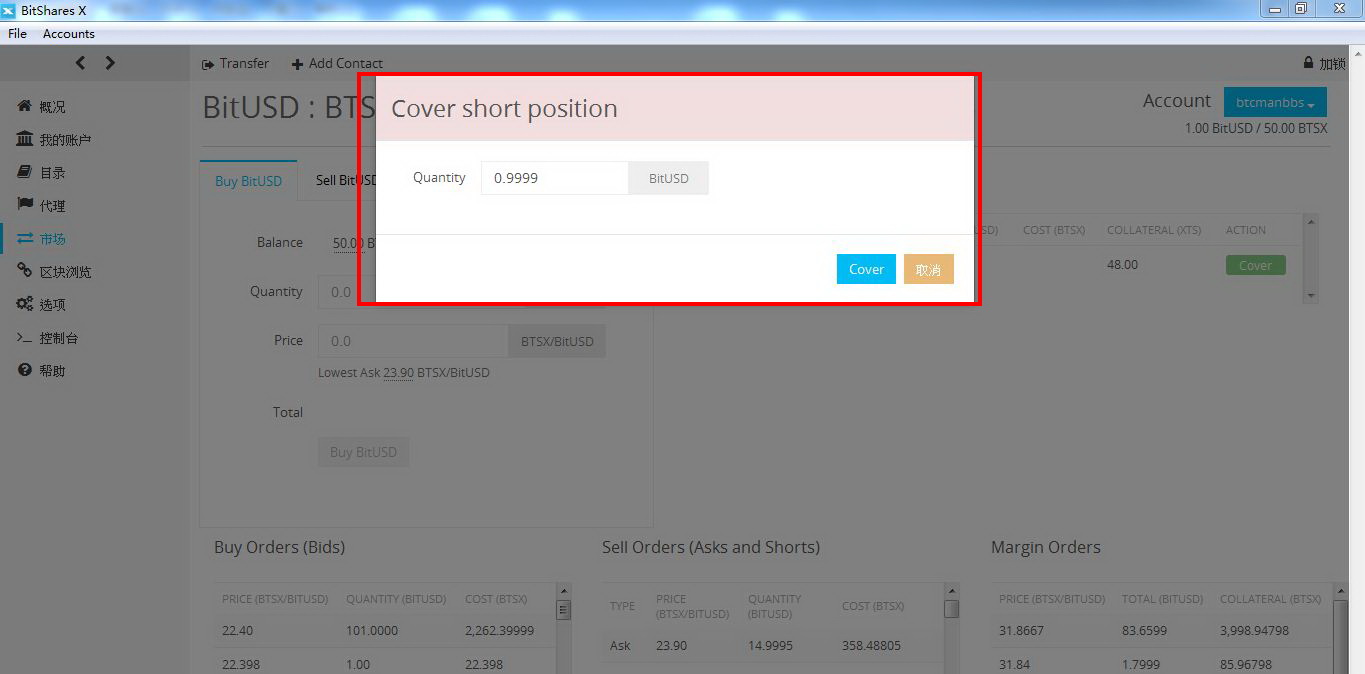This screenshot has width=1365, height=674.
Task: Go to the 代理 delegates page
Action: [41, 206]
